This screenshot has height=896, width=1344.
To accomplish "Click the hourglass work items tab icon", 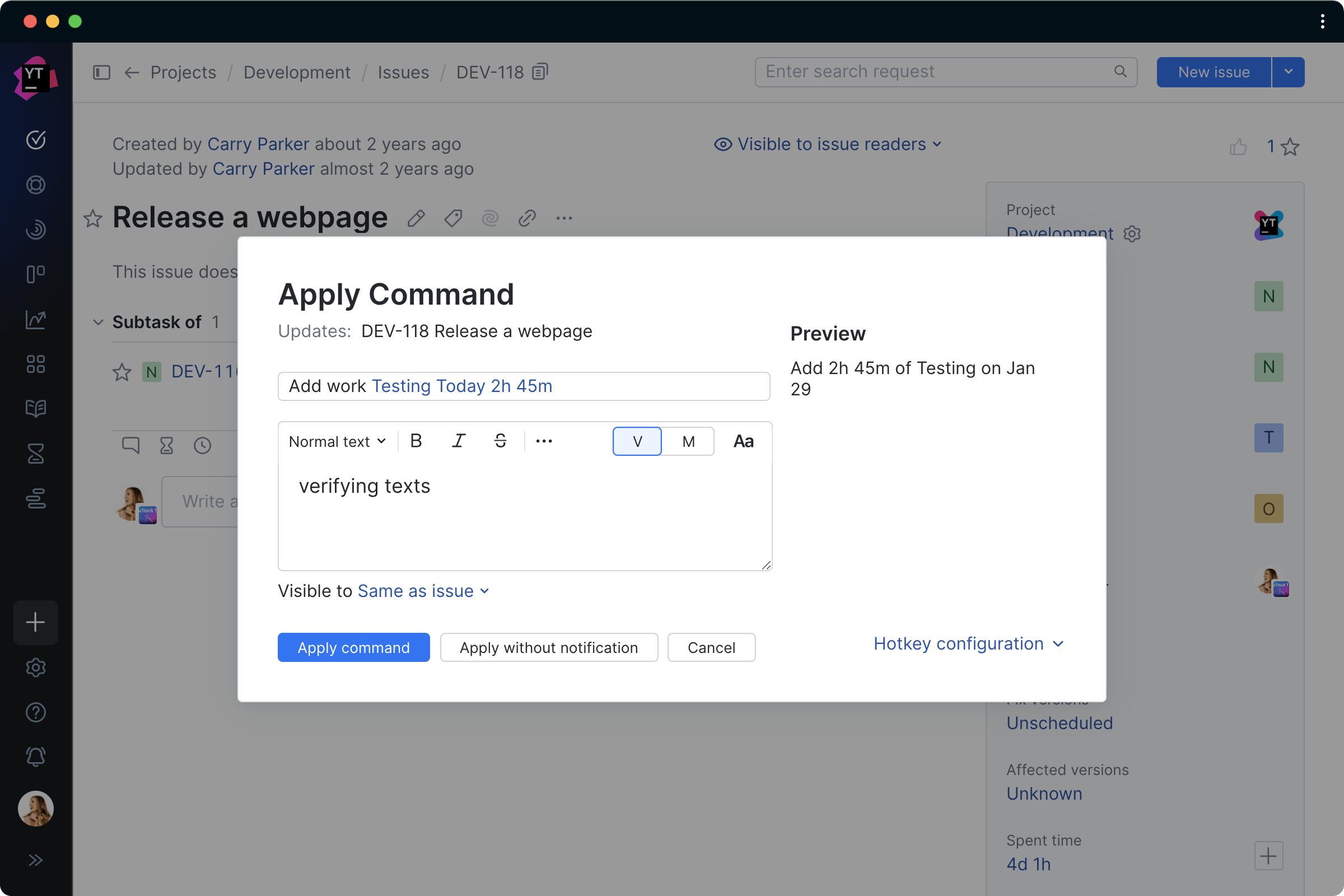I will (166, 445).
